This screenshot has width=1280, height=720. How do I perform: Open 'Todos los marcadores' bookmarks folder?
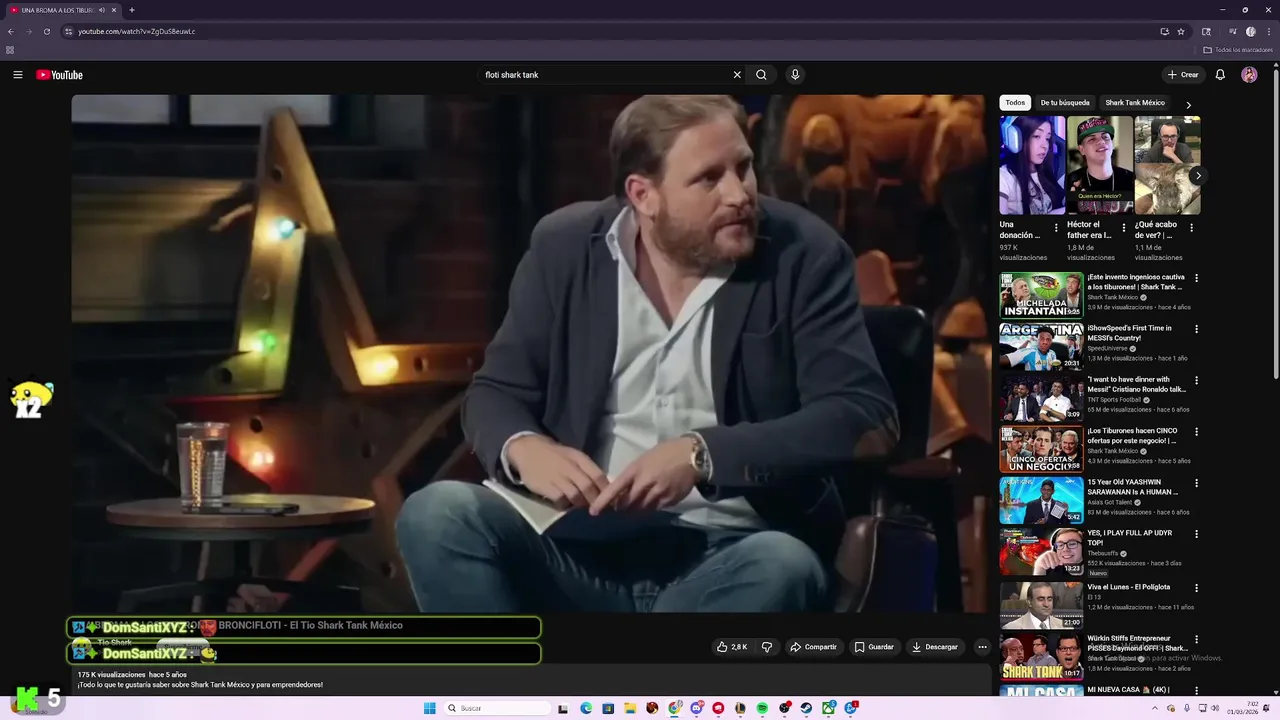click(1238, 50)
